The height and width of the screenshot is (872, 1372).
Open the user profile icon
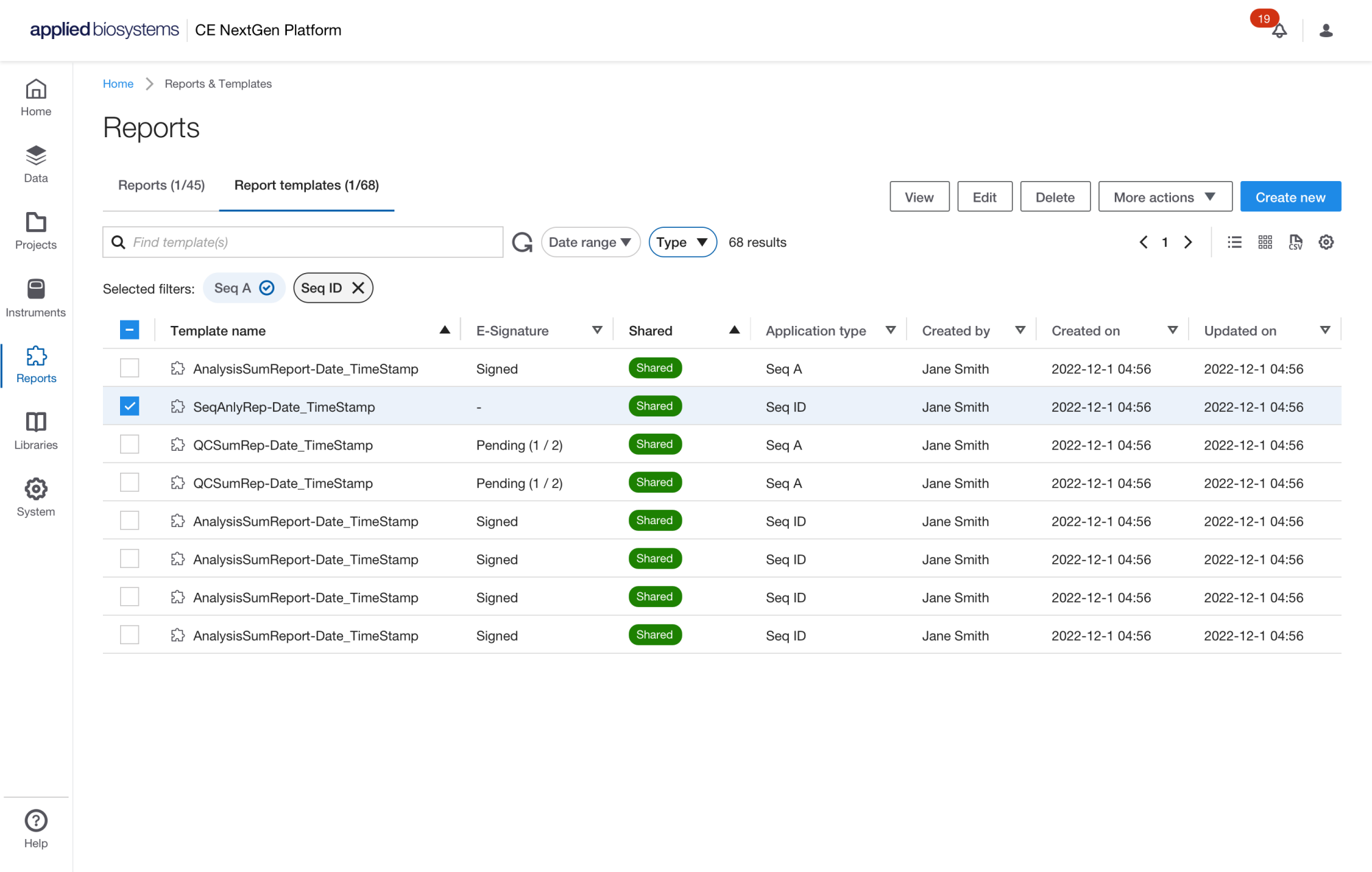pyautogui.click(x=1325, y=30)
